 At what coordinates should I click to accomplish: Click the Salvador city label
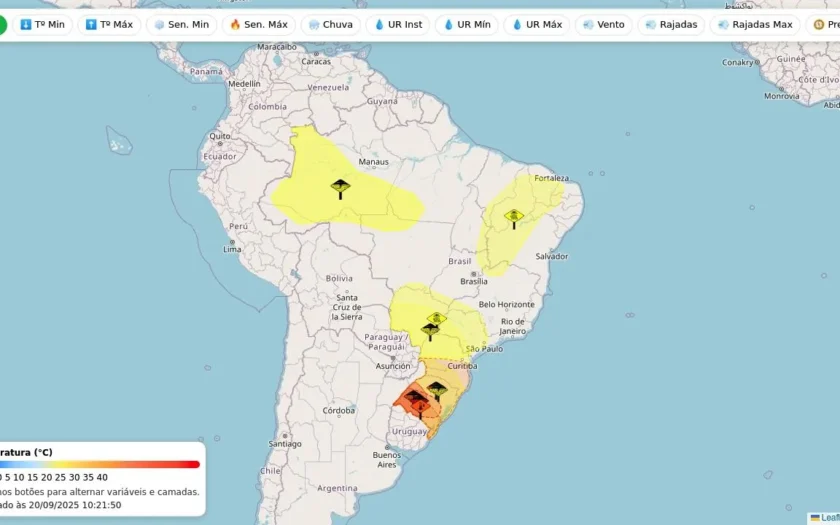click(552, 257)
